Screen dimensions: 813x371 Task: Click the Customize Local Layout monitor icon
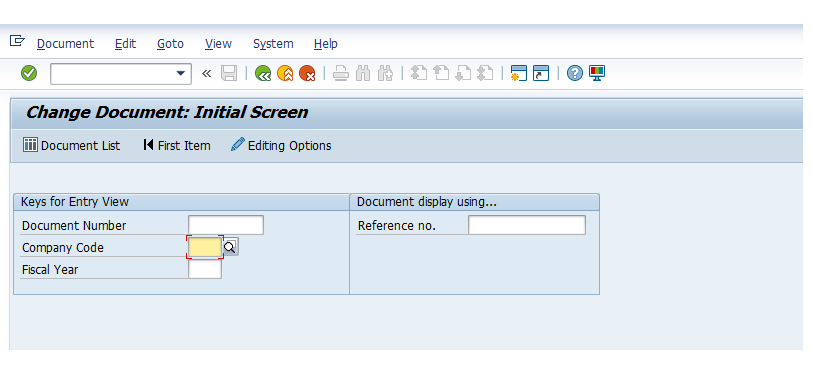click(x=597, y=73)
